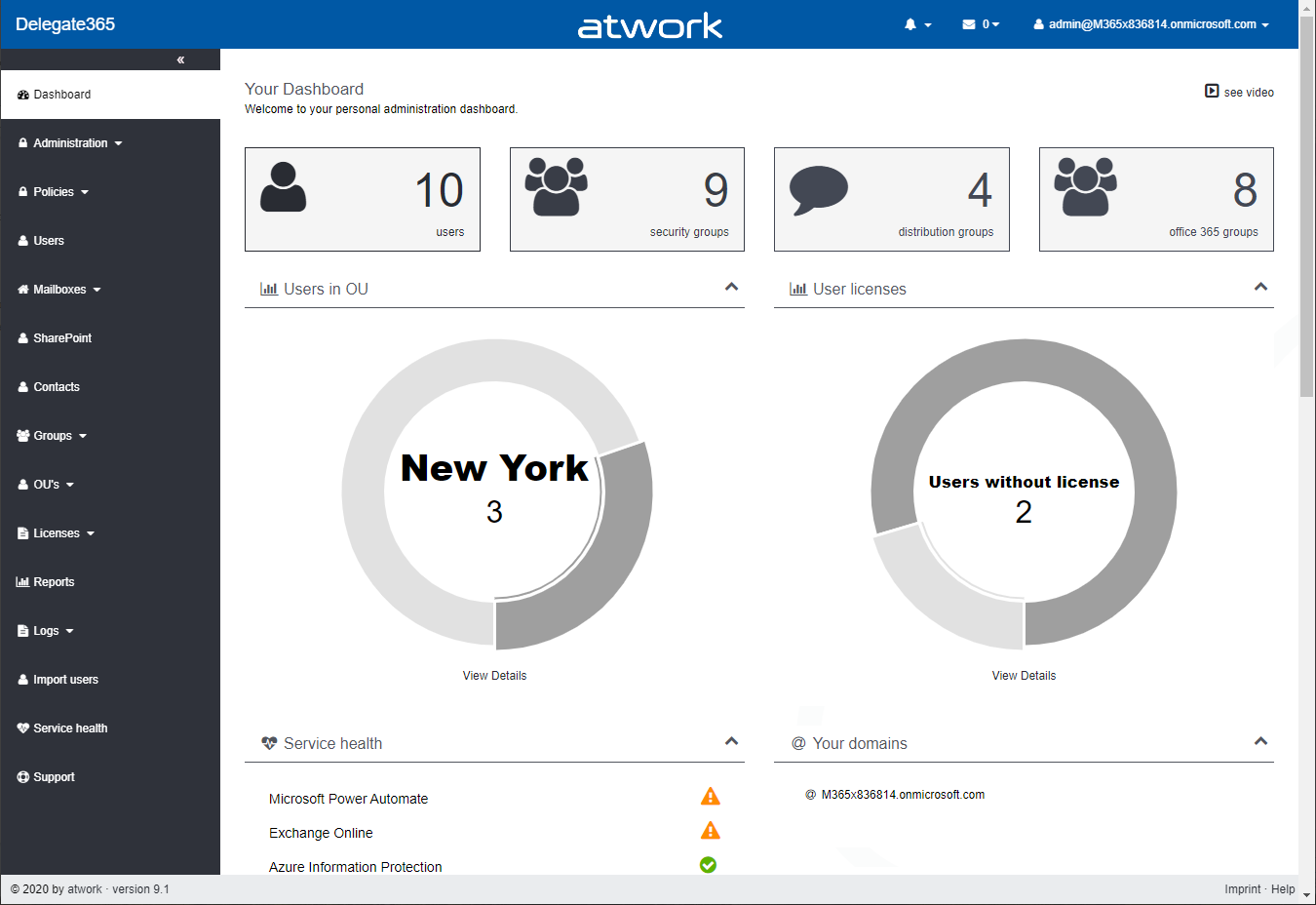Click the see video play icon
This screenshot has width=1316, height=905.
[1212, 91]
